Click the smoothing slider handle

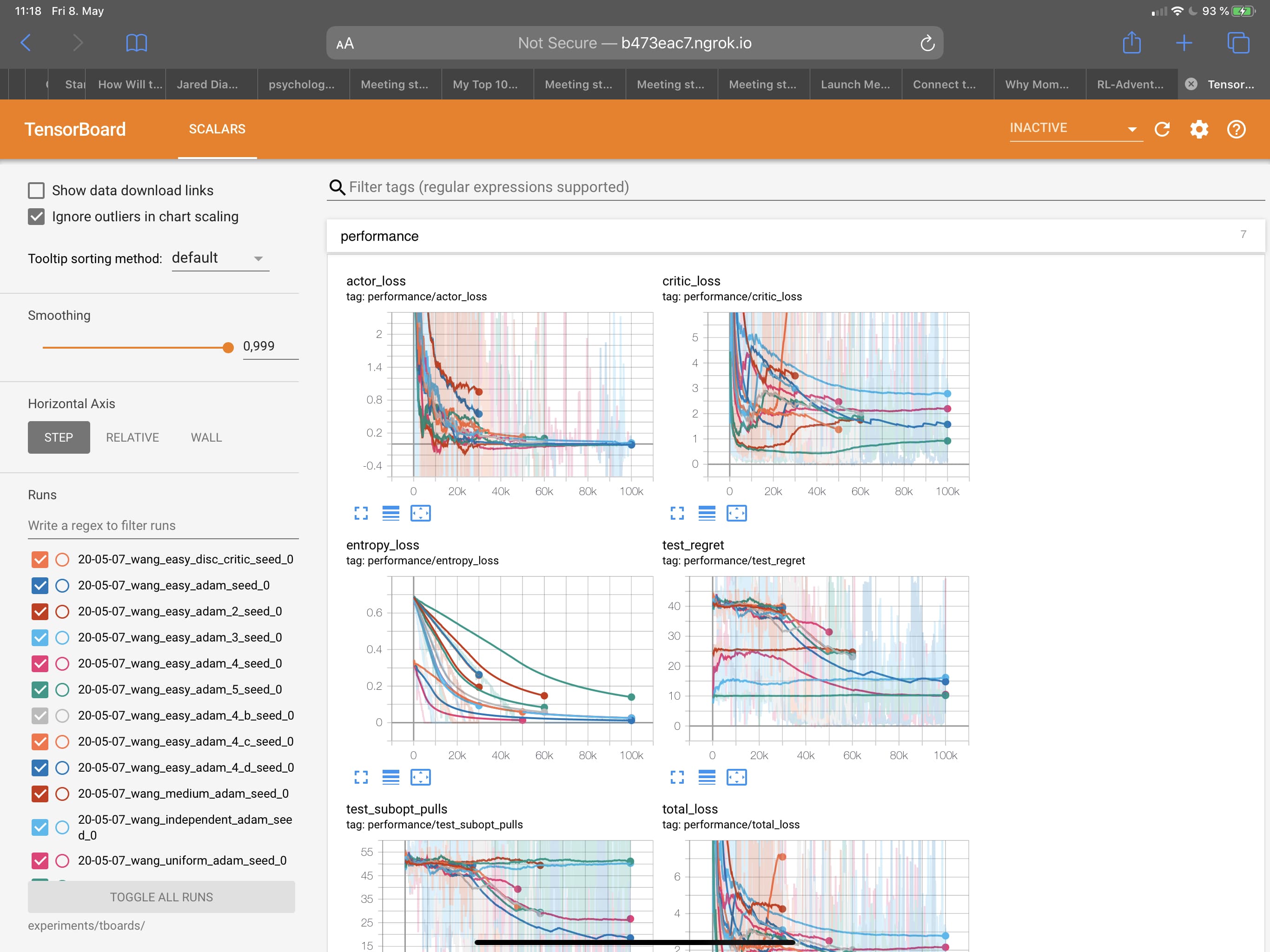pos(228,347)
